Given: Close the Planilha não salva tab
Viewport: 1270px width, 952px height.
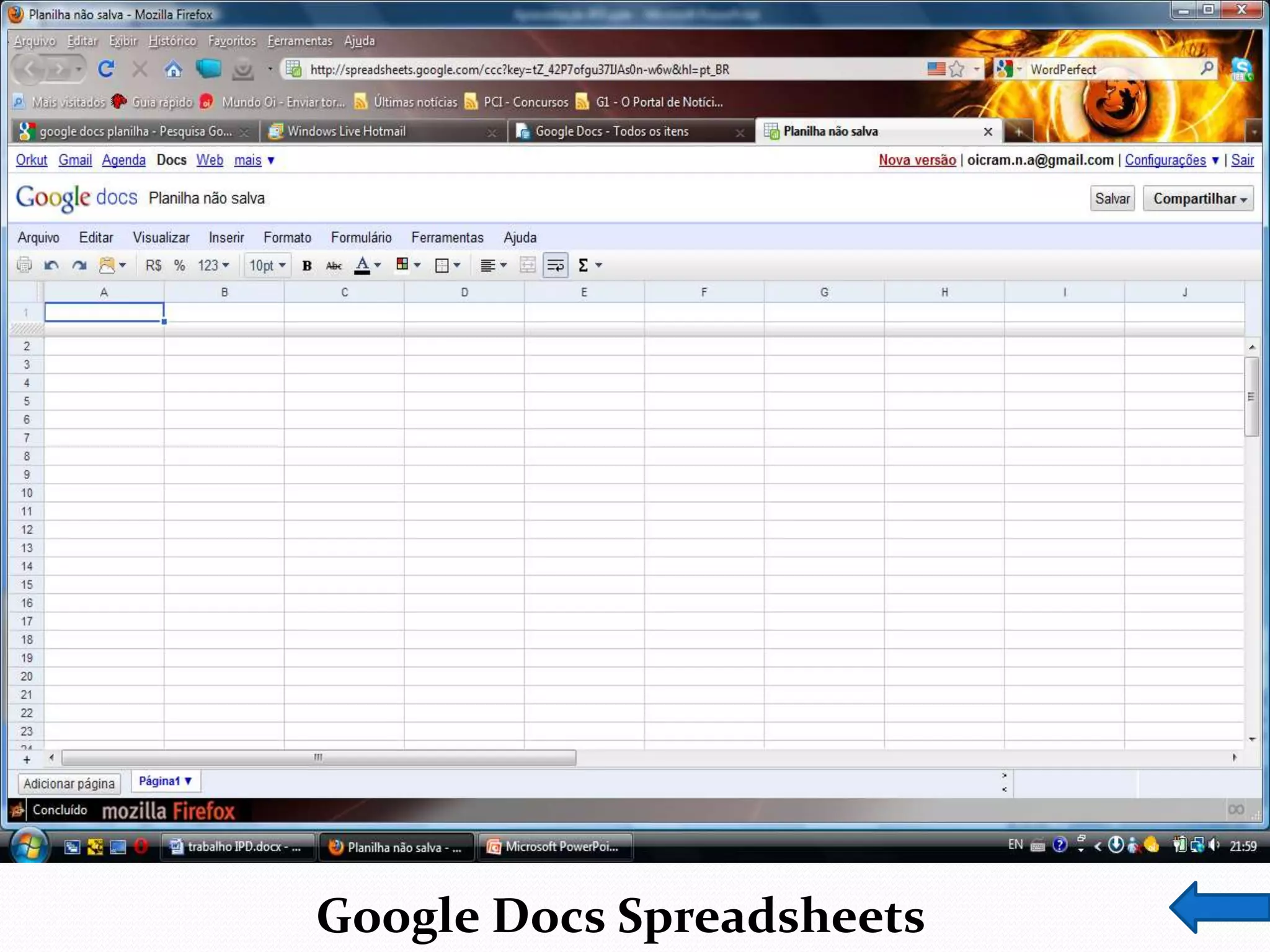Looking at the screenshot, I should click(x=988, y=131).
